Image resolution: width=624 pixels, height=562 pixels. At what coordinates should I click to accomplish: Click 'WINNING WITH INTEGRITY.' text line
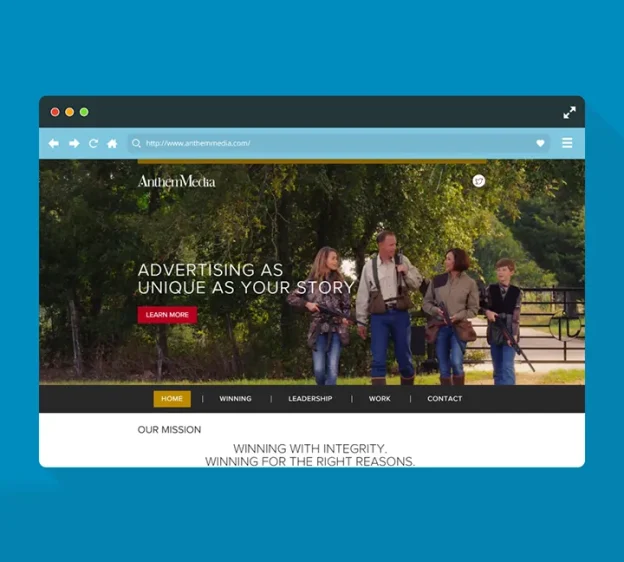tap(310, 449)
